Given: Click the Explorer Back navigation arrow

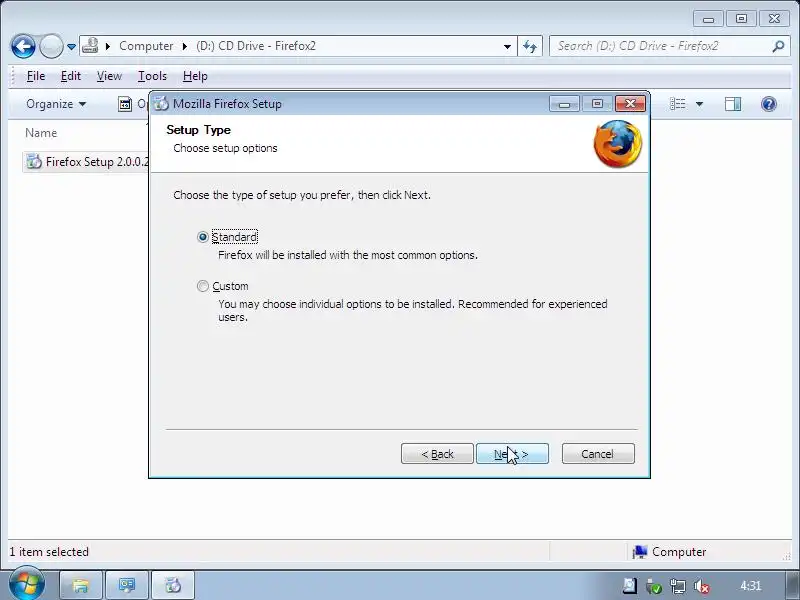Looking at the screenshot, I should (x=23, y=46).
